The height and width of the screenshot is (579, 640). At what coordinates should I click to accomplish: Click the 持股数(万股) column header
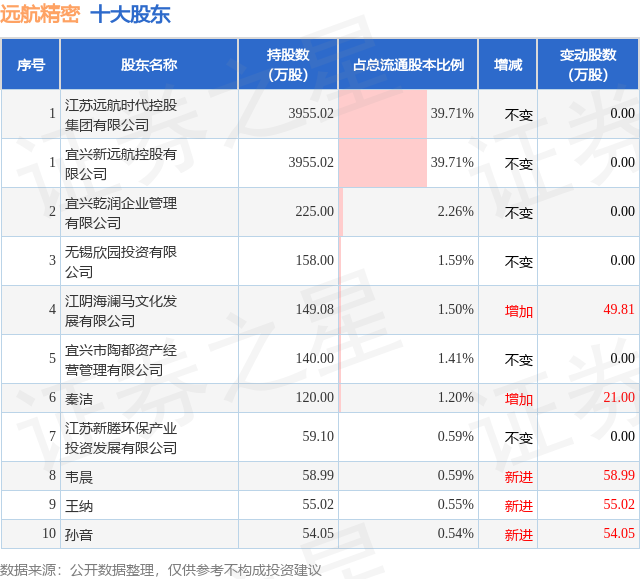pos(288,64)
